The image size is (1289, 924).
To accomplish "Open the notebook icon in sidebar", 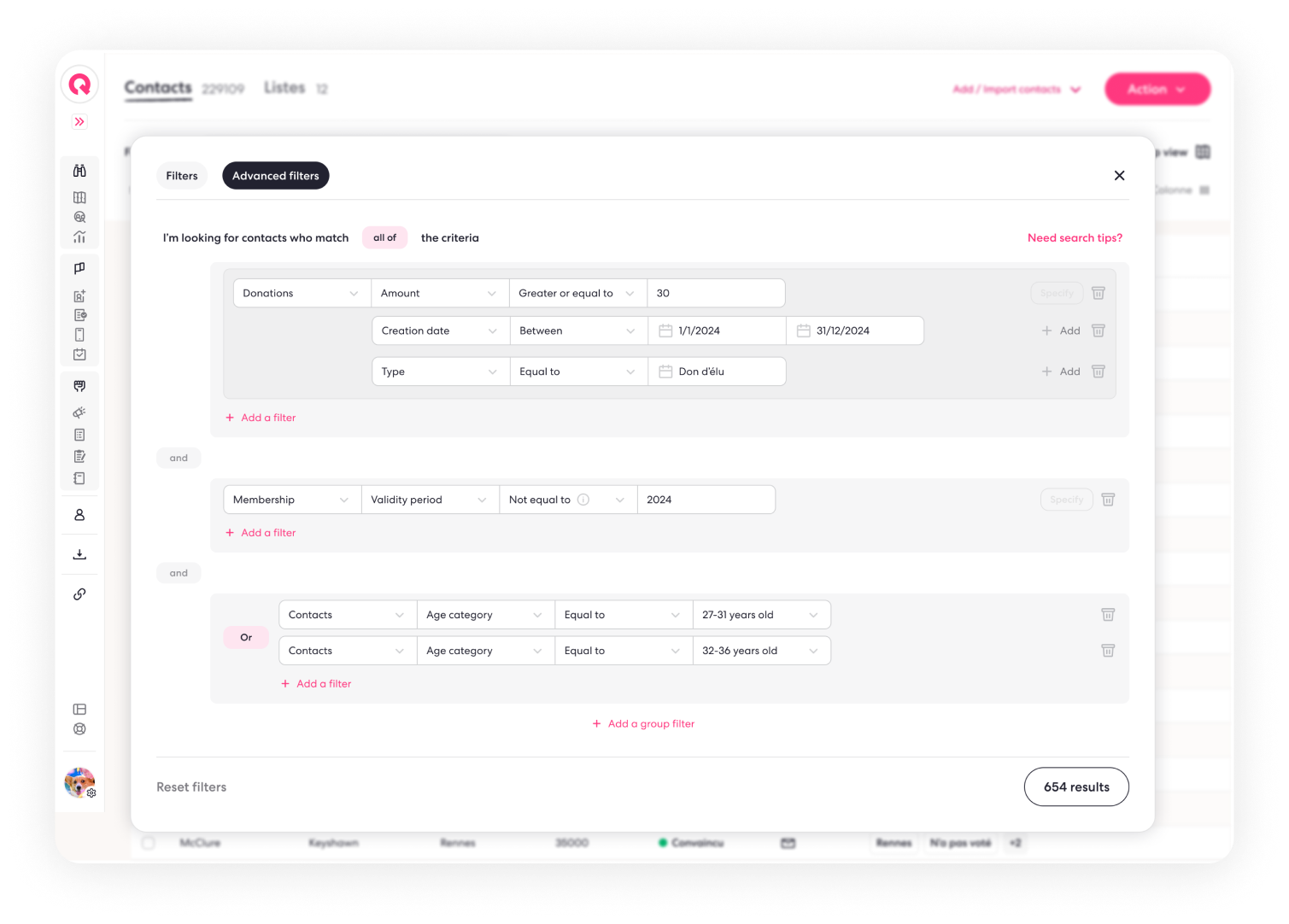I will pyautogui.click(x=79, y=478).
